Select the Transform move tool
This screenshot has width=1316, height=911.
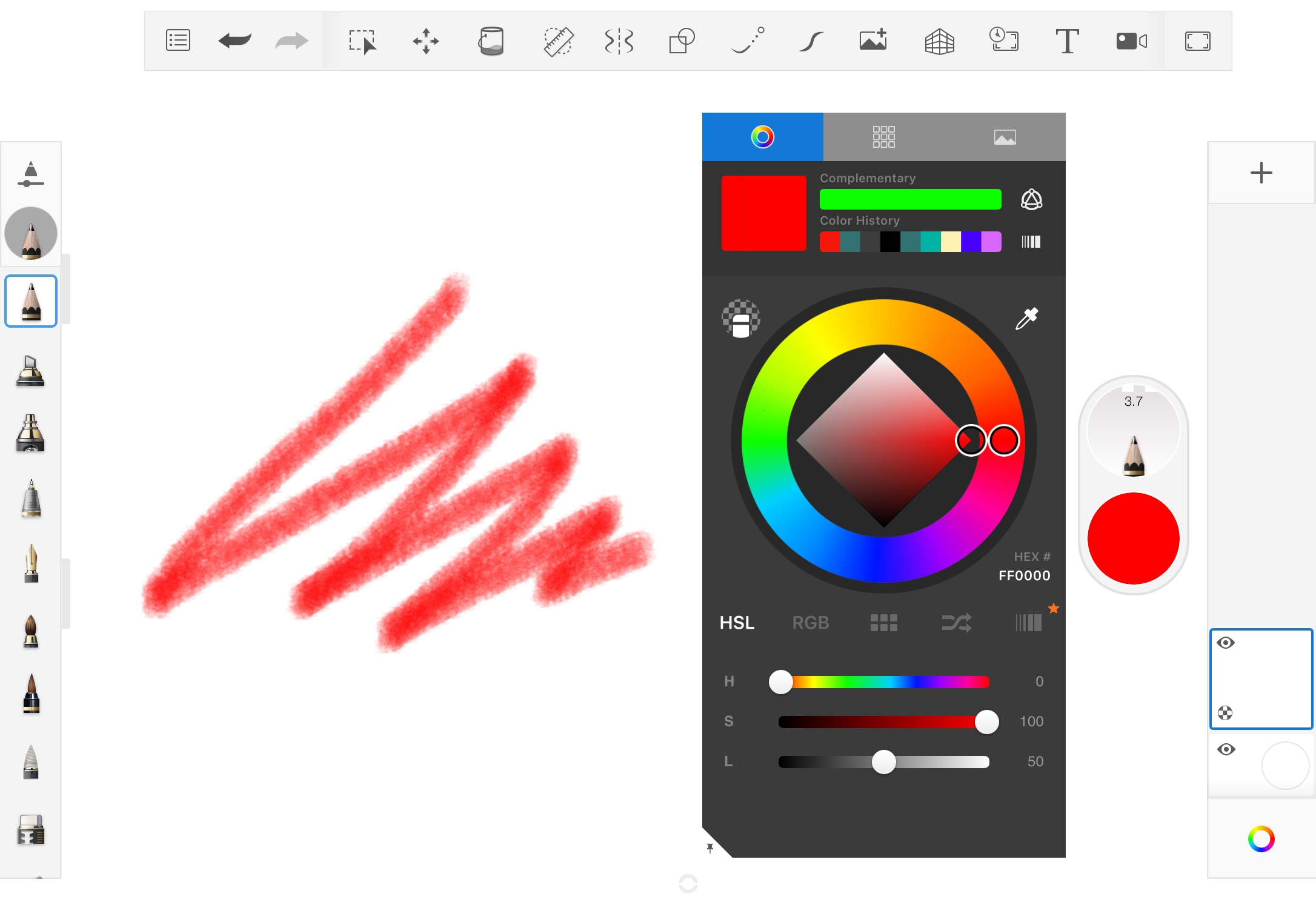pyautogui.click(x=425, y=41)
